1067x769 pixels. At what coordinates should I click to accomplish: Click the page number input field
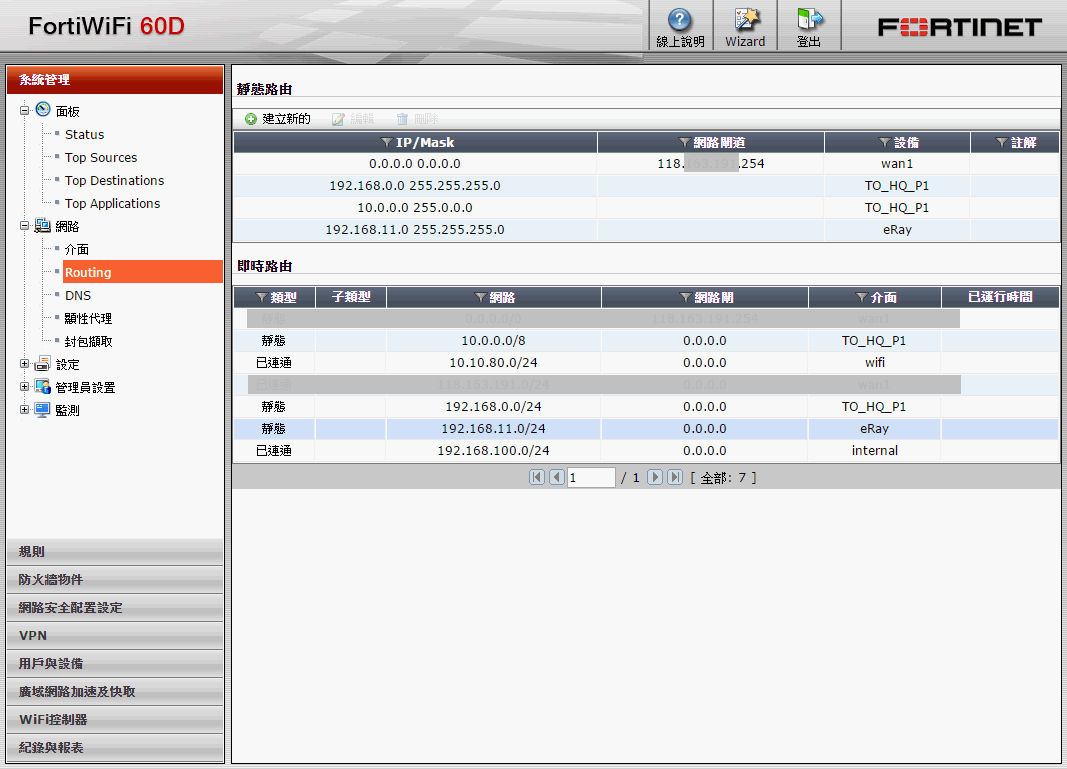click(591, 477)
